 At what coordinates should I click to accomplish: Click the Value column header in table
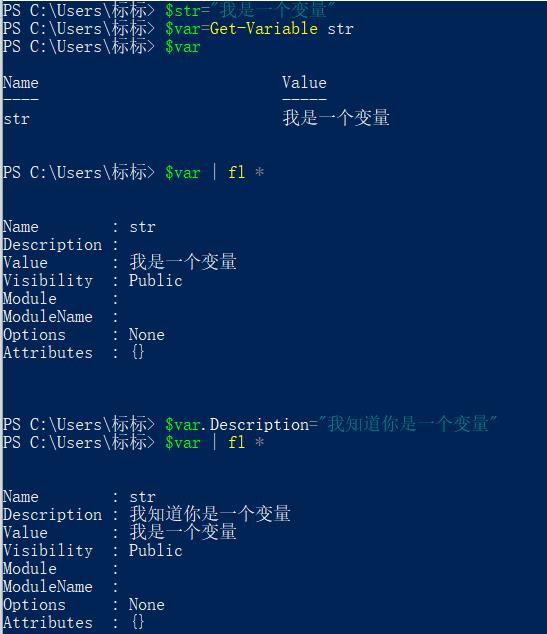tap(304, 82)
